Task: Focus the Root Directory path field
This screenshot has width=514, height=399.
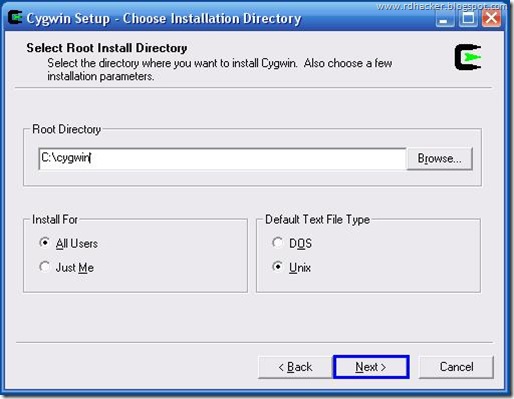Action: [x=222, y=159]
